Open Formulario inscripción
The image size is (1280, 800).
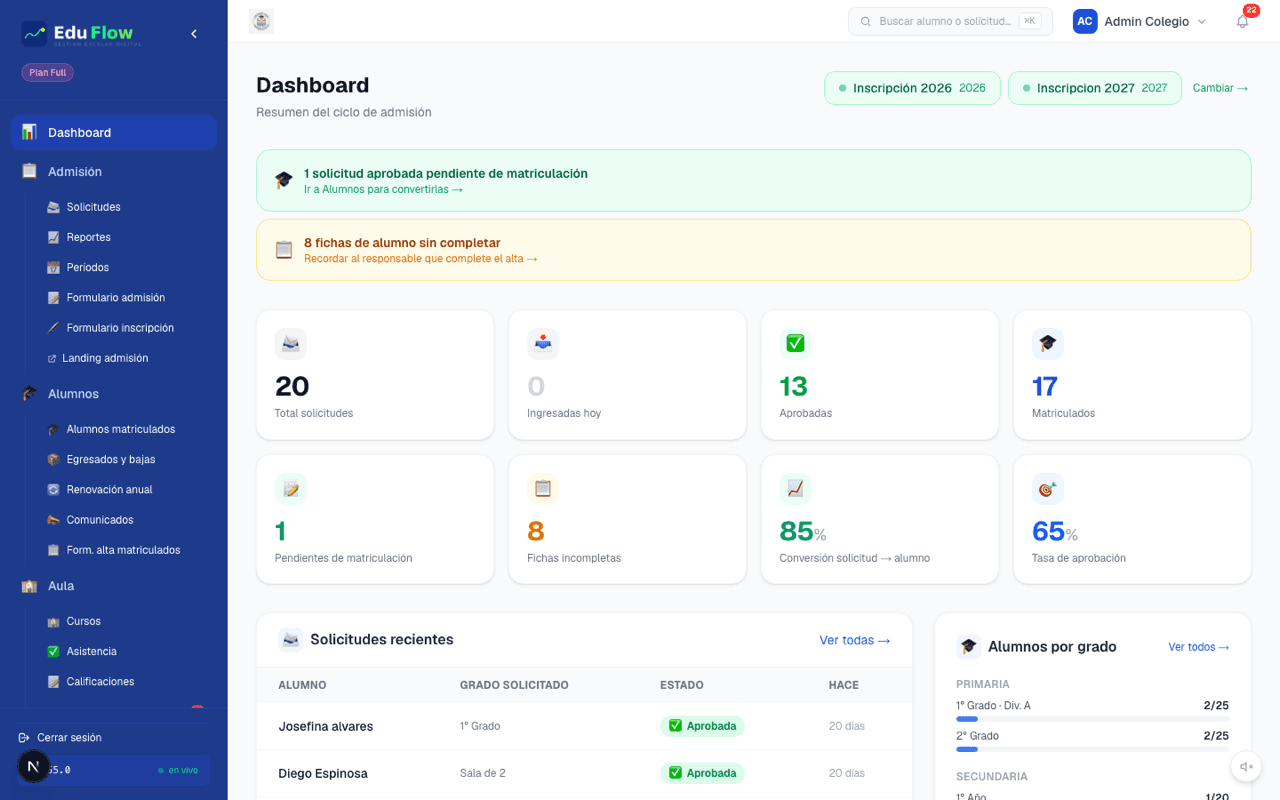click(122, 328)
